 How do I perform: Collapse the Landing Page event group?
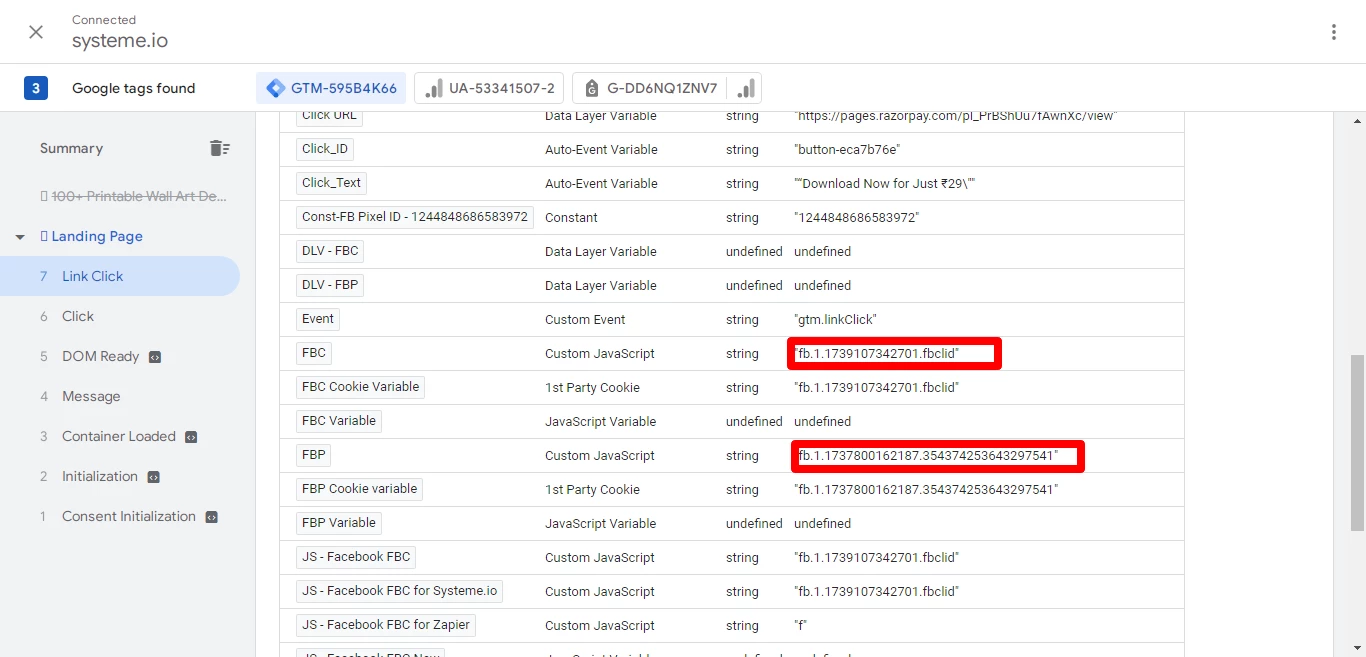click(x=20, y=237)
